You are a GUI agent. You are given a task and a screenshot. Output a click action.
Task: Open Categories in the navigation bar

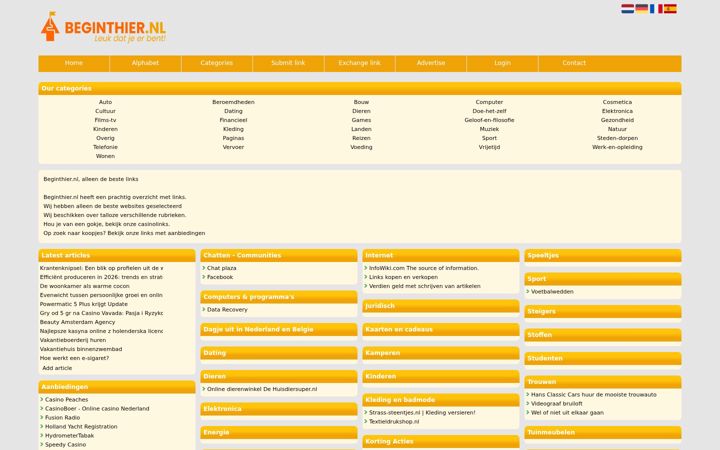(x=217, y=63)
